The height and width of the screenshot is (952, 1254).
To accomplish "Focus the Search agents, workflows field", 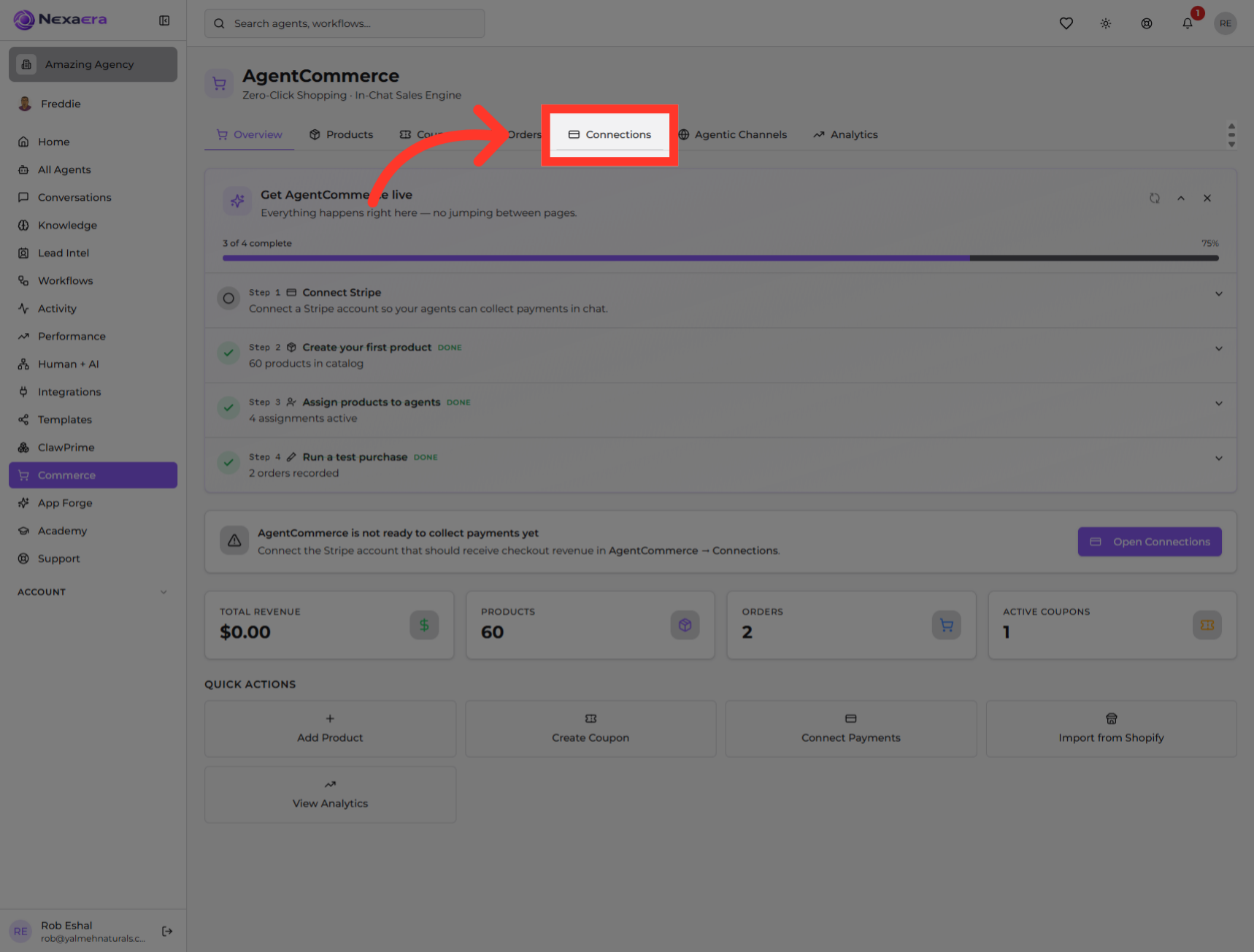I will (x=345, y=23).
